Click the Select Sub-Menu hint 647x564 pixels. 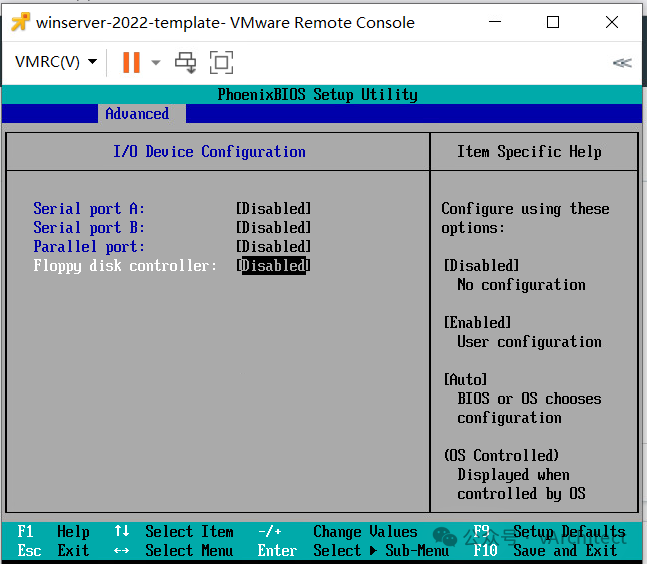point(353,550)
